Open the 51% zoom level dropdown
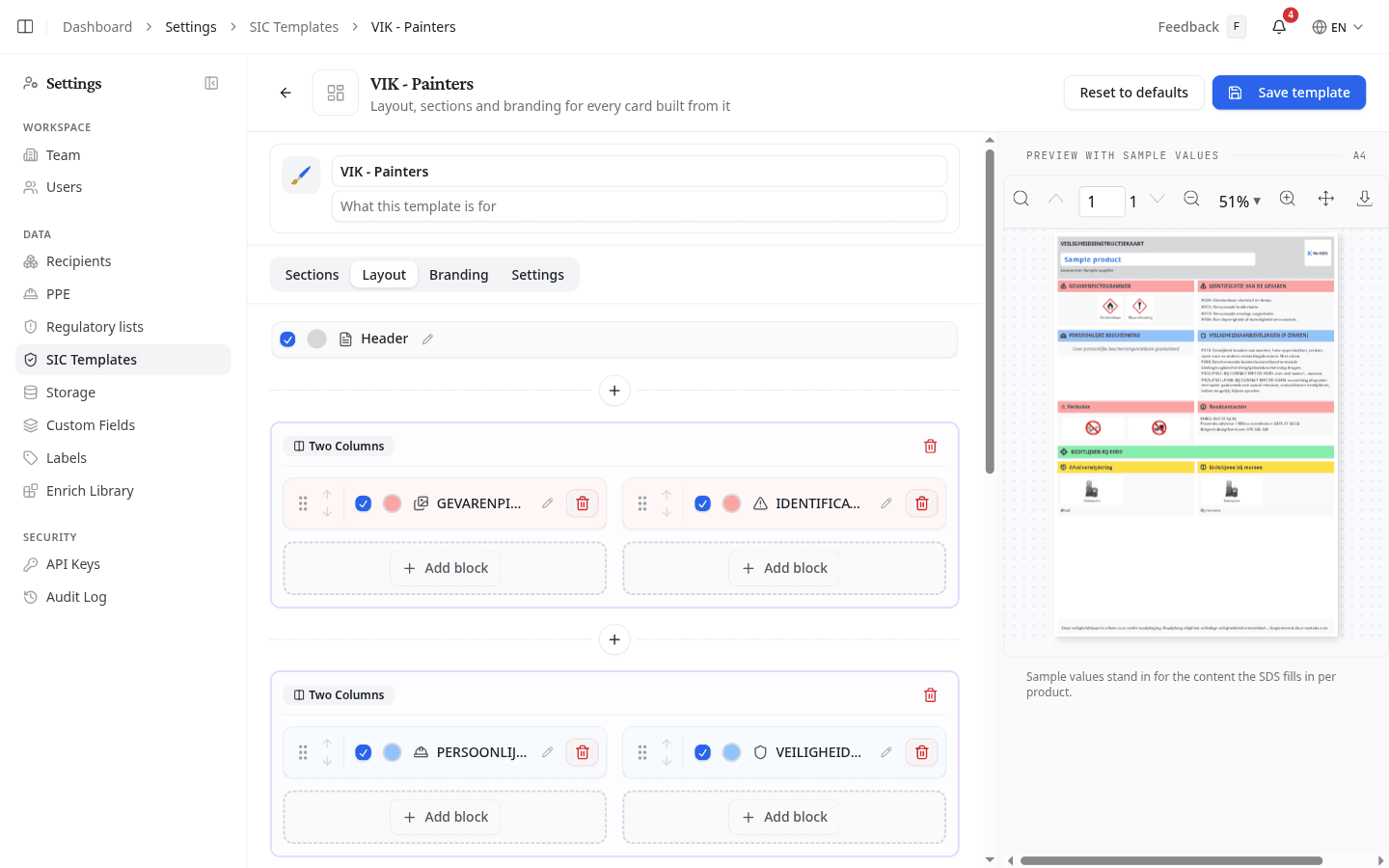The image size is (1389, 868). [1239, 202]
